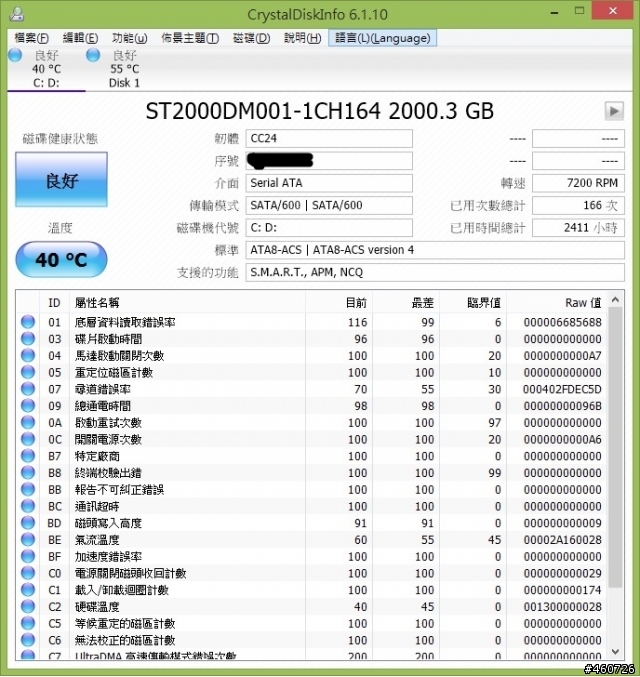
Task: Click status orb for attribute 0A row
Action: click(x=28, y=423)
